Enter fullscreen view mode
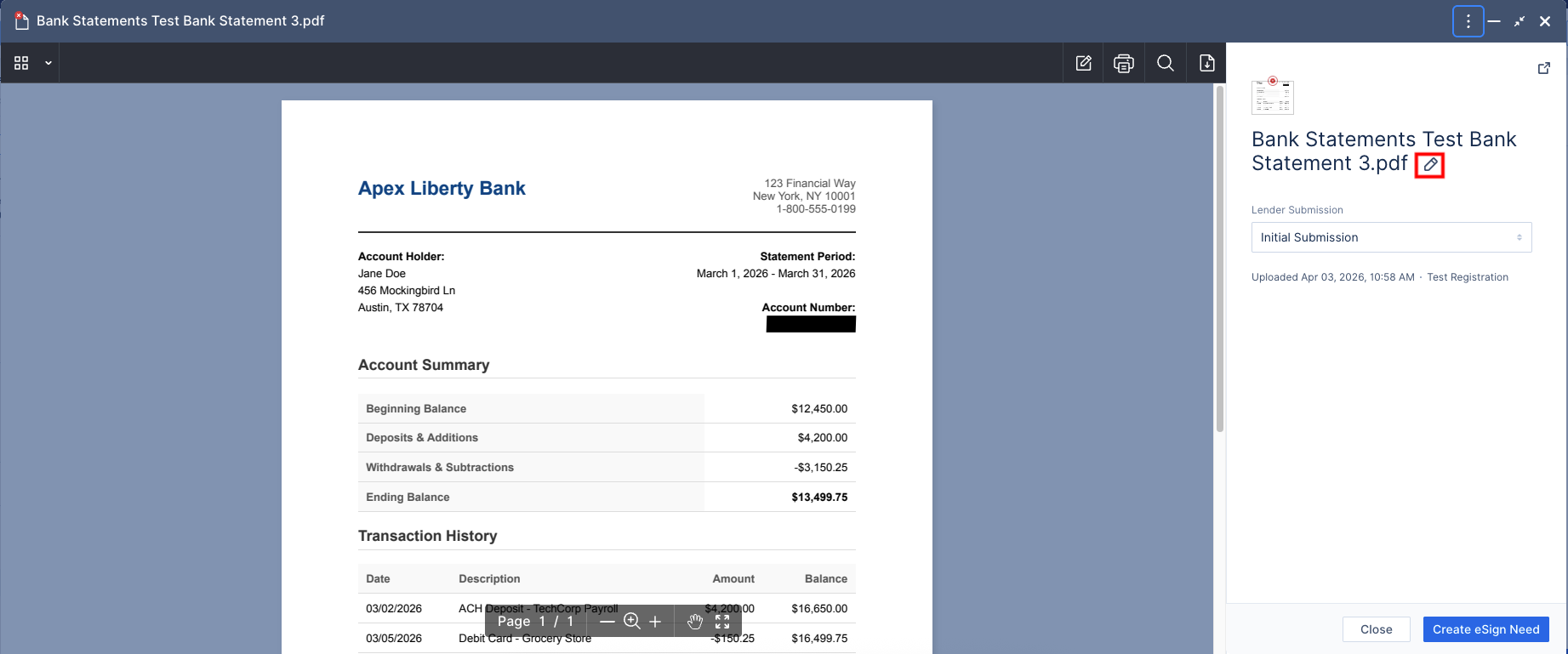The height and width of the screenshot is (654, 1568). 722,622
